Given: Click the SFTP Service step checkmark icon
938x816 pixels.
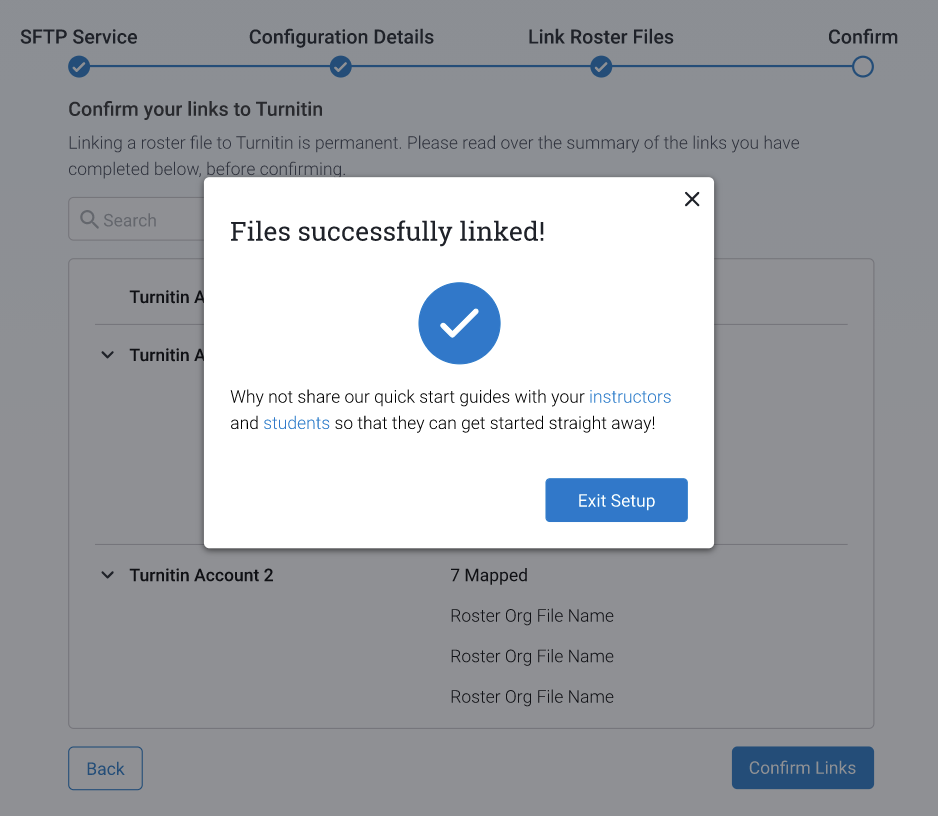Looking at the screenshot, I should (x=79, y=67).
